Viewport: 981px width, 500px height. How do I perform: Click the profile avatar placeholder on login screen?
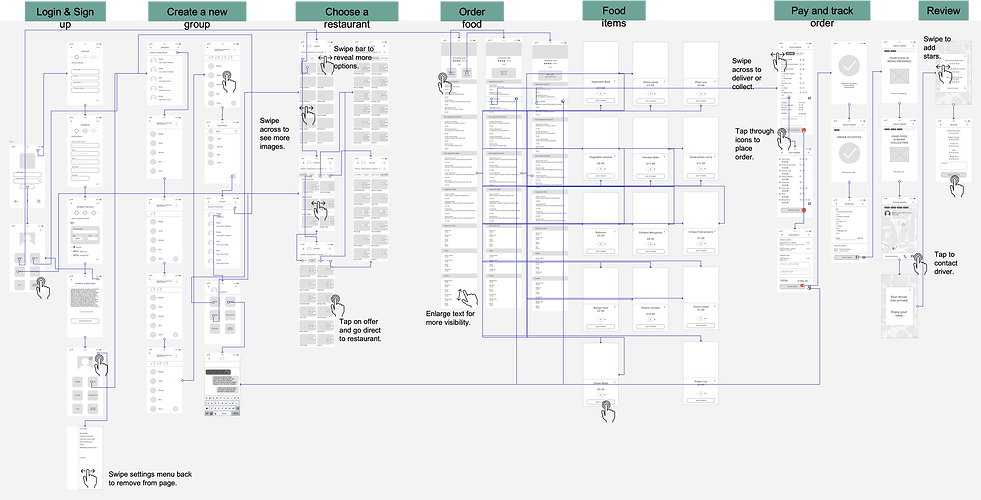[26, 238]
